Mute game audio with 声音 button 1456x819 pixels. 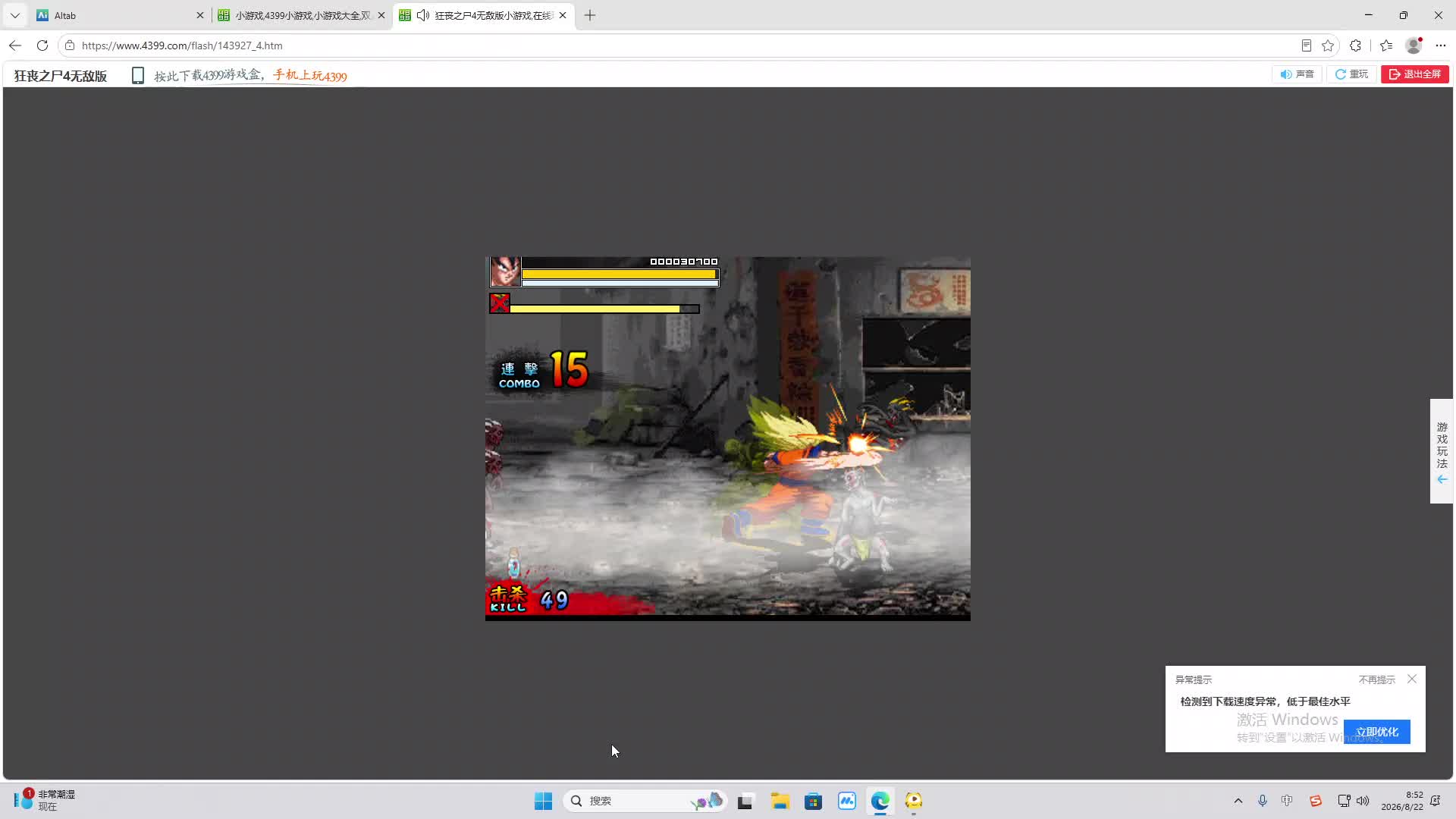pos(1297,74)
